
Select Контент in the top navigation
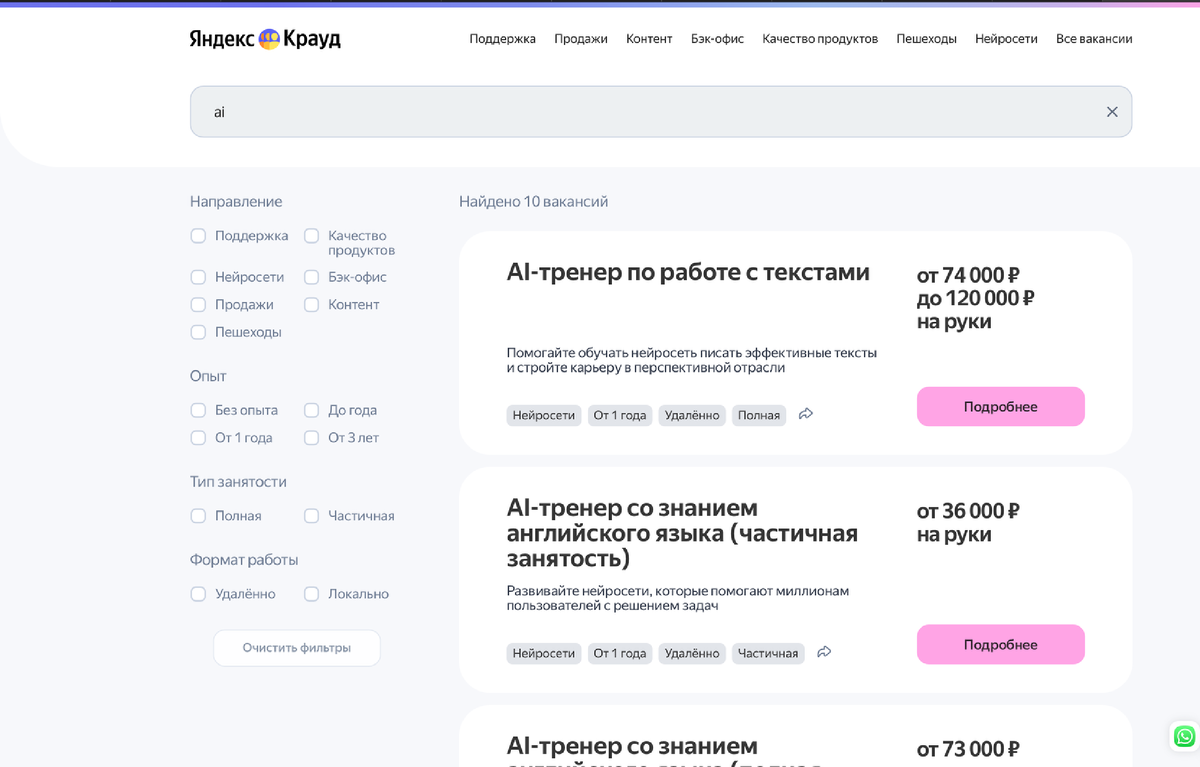(649, 38)
